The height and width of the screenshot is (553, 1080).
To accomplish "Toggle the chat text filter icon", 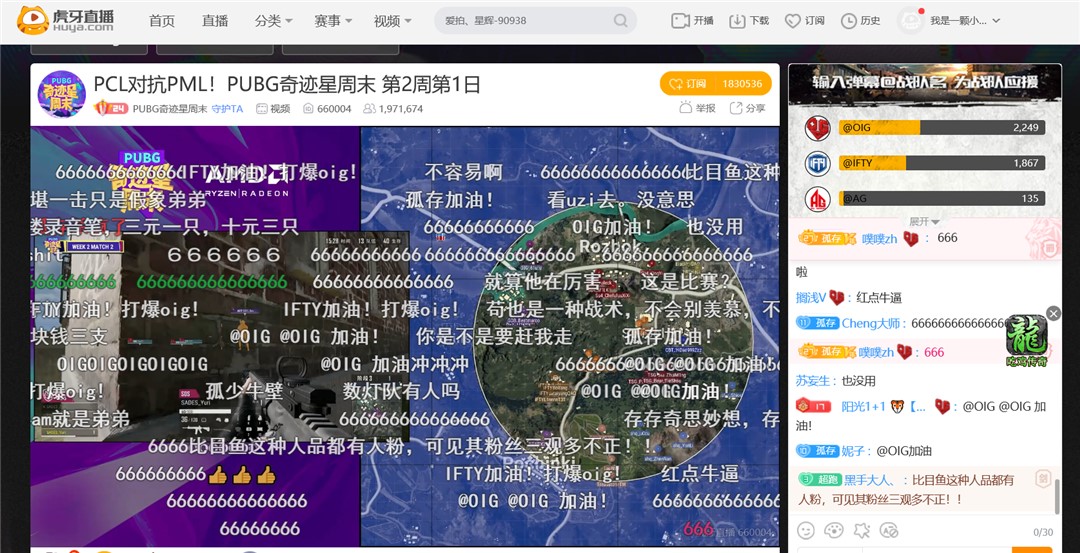I will tap(889, 530).
